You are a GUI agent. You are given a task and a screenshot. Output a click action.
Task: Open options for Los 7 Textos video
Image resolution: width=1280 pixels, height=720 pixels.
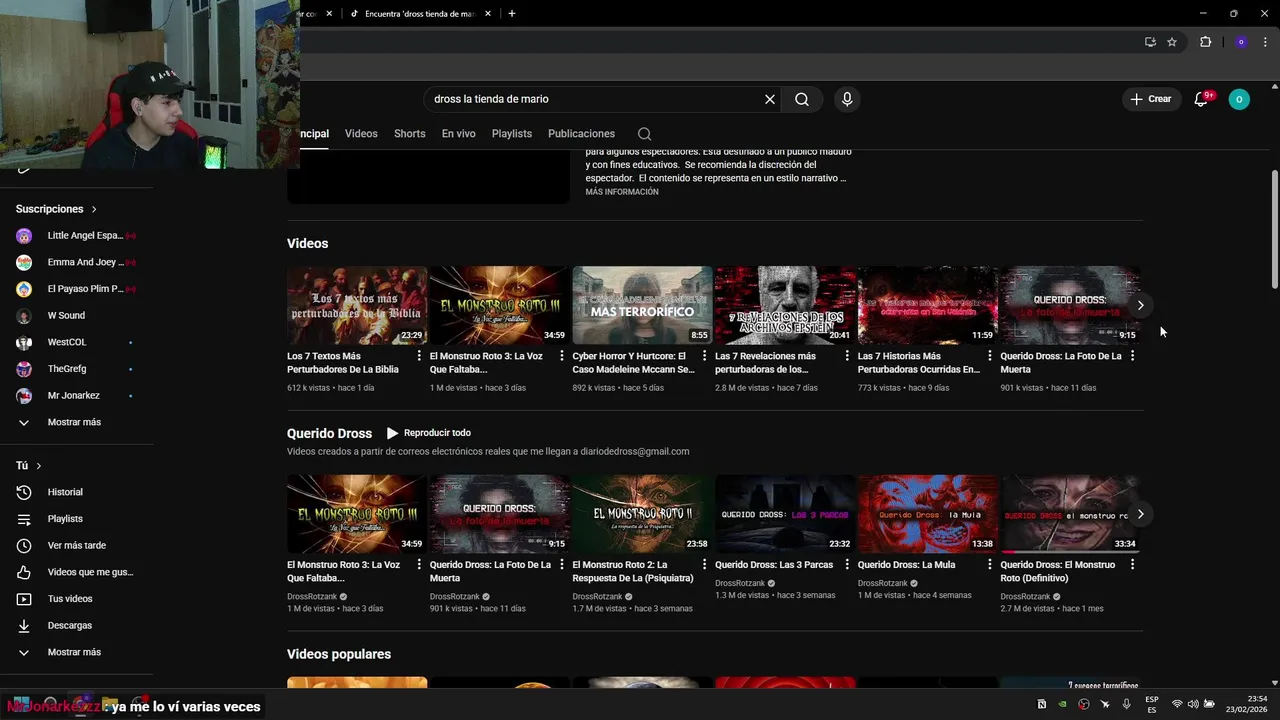coord(419,356)
